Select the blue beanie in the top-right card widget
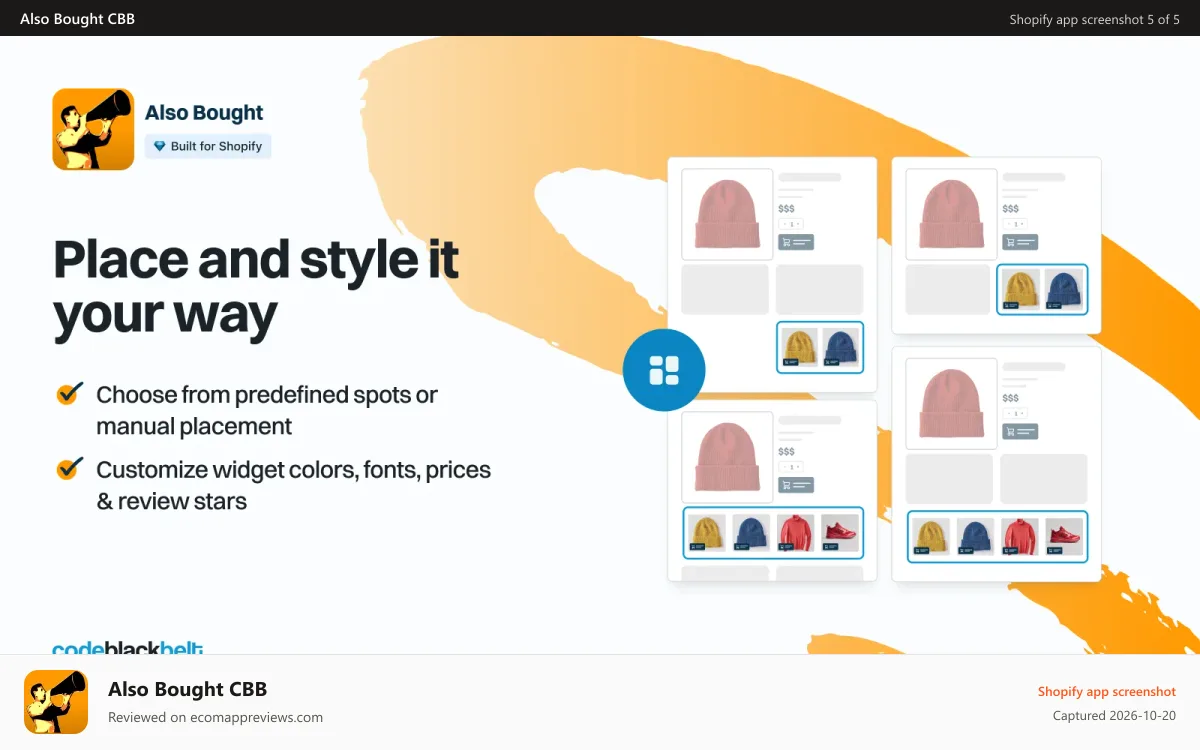Viewport: 1200px width, 750px height. 1064,289
